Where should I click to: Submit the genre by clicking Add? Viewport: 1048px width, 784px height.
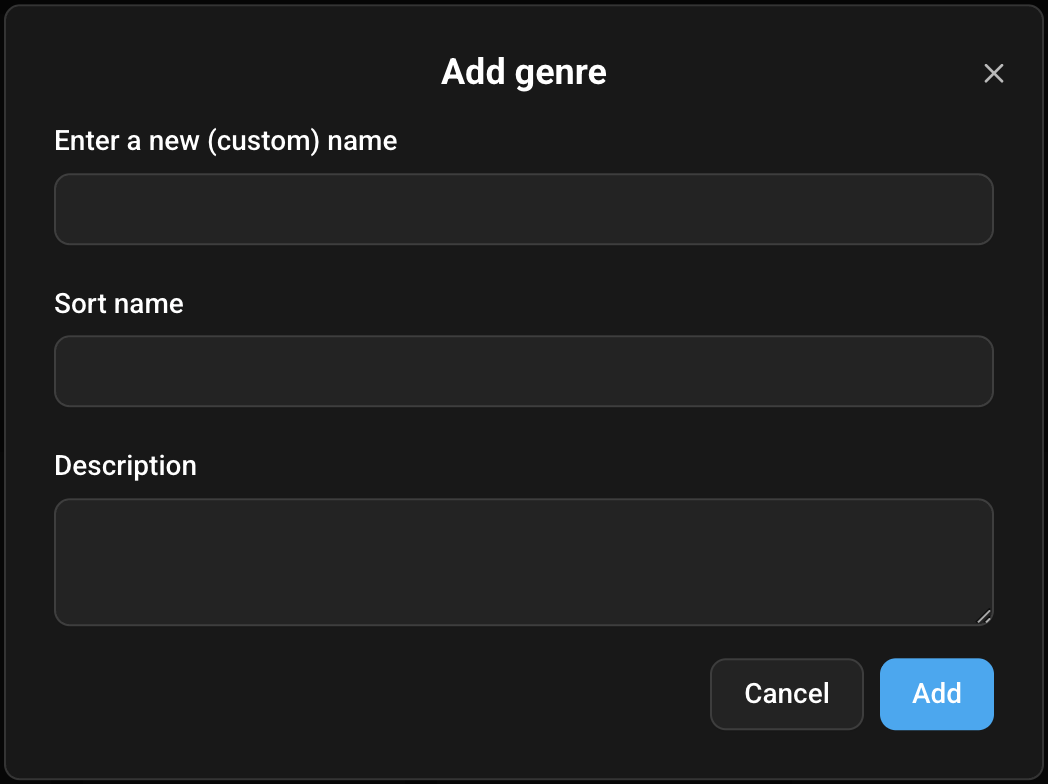tap(936, 694)
